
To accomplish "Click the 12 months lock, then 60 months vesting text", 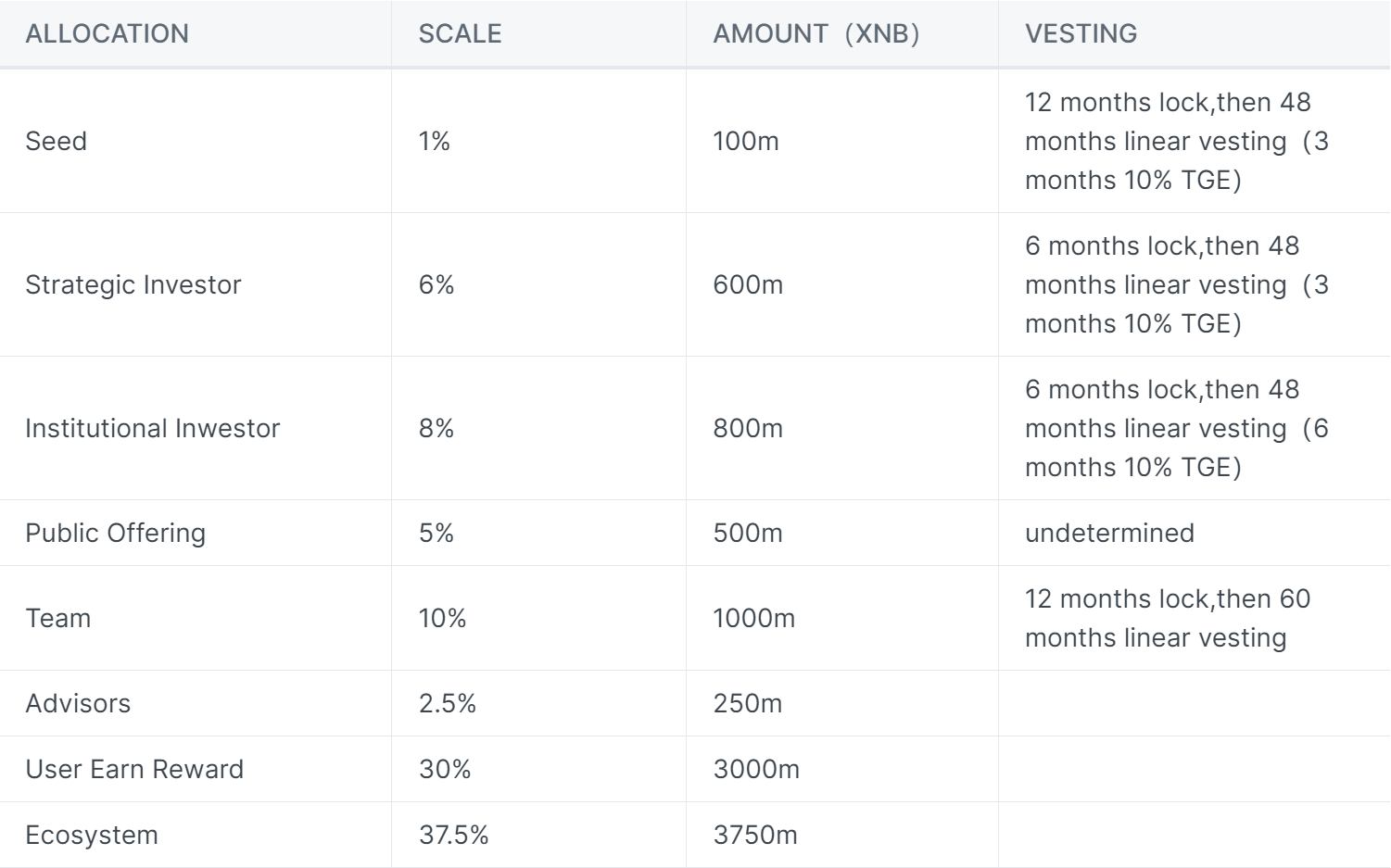I will [1168, 619].
